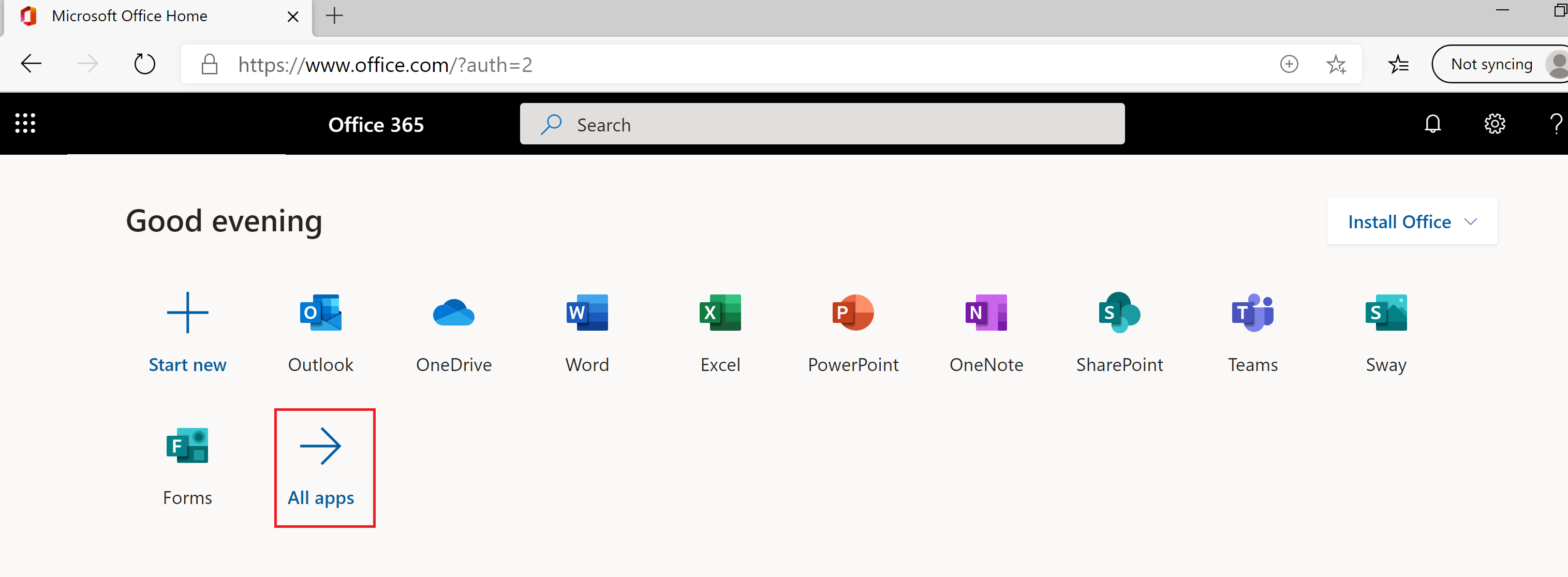1568x577 pixels.
Task: Open the Not syncing profile button
Action: pyautogui.click(x=1499, y=64)
